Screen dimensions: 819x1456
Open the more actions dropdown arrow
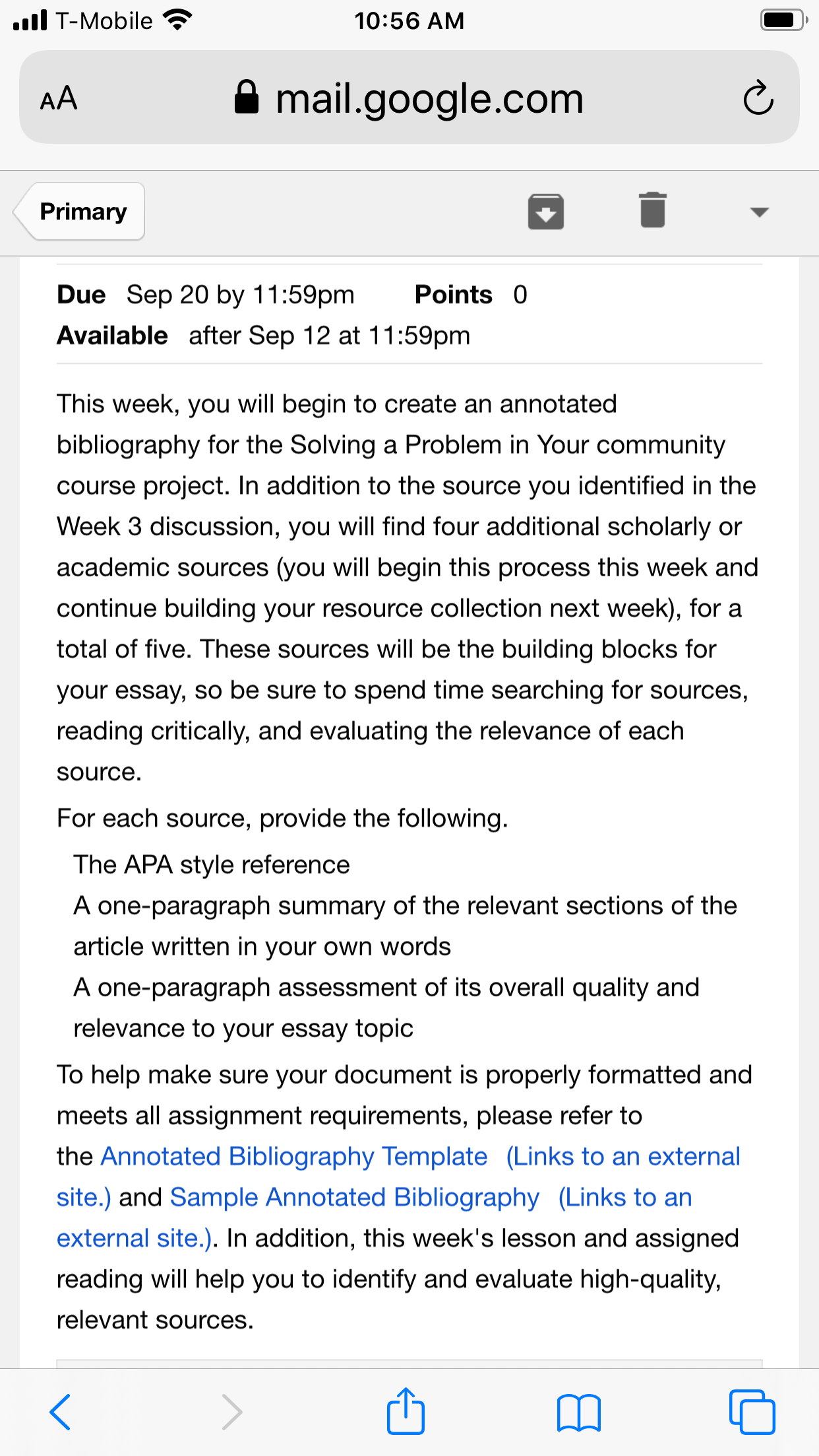coord(760,212)
